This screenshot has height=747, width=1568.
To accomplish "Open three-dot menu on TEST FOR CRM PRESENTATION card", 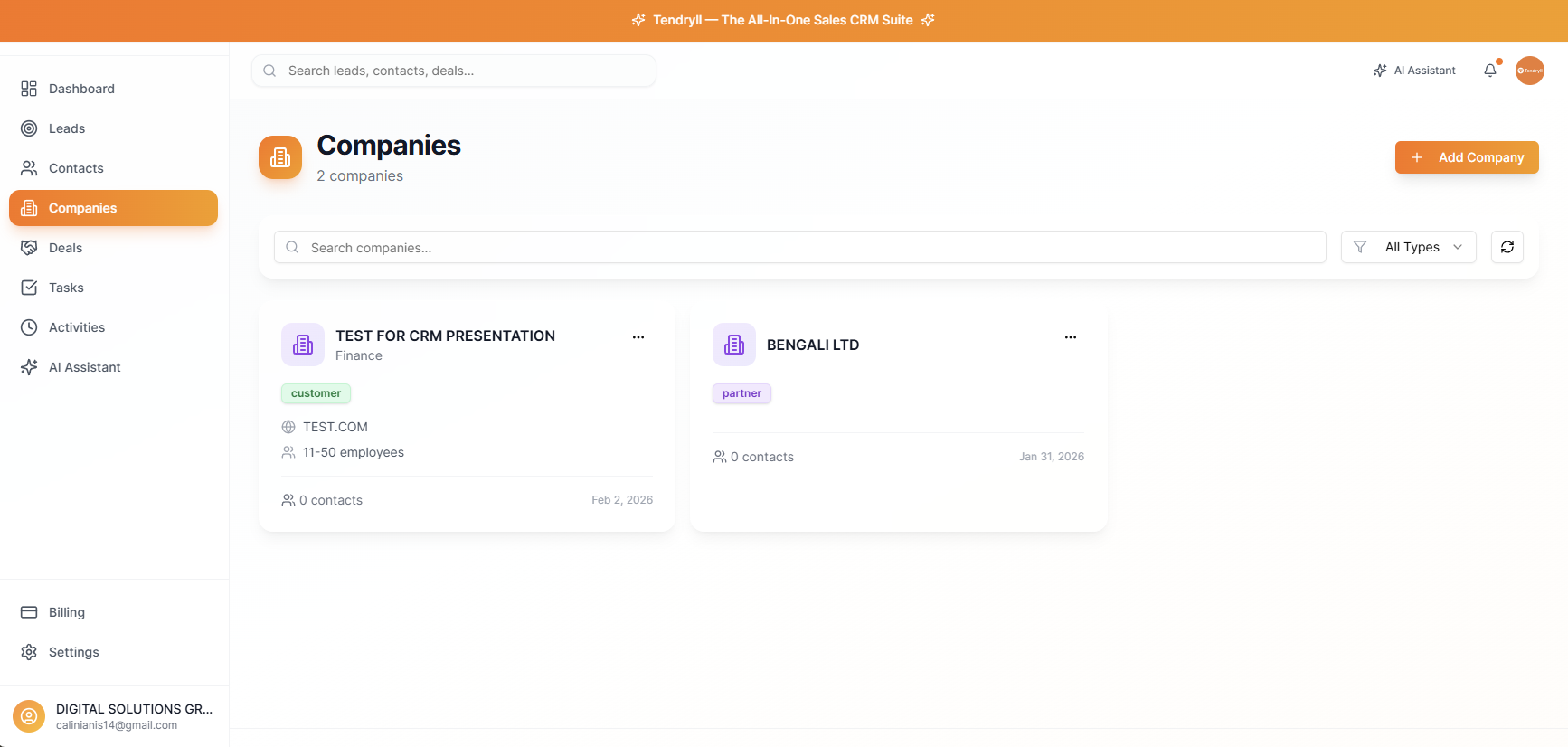I will [638, 337].
